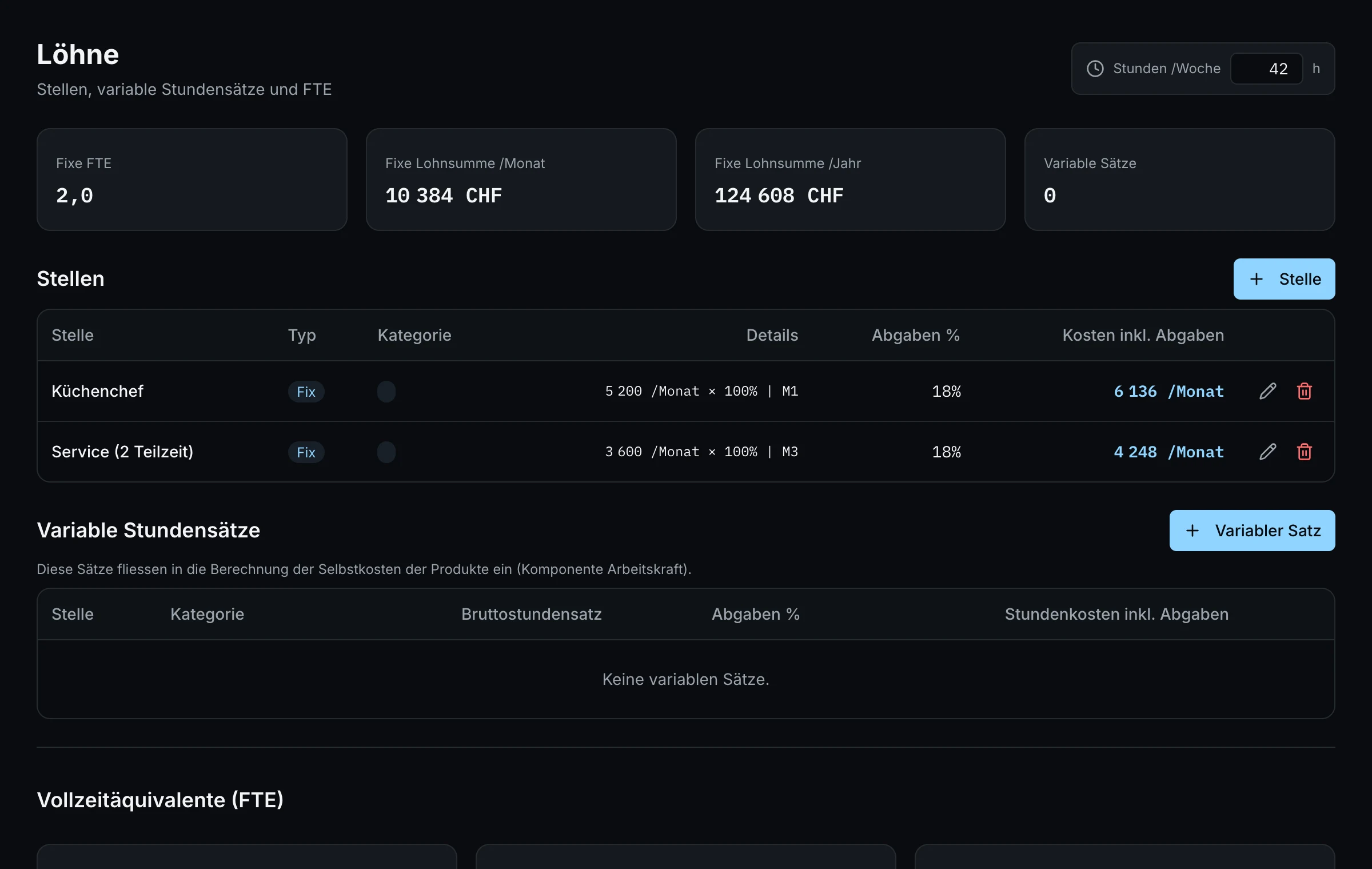The height and width of the screenshot is (869, 1372).
Task: Click the Bruttostundensatz column header
Action: coord(531,614)
